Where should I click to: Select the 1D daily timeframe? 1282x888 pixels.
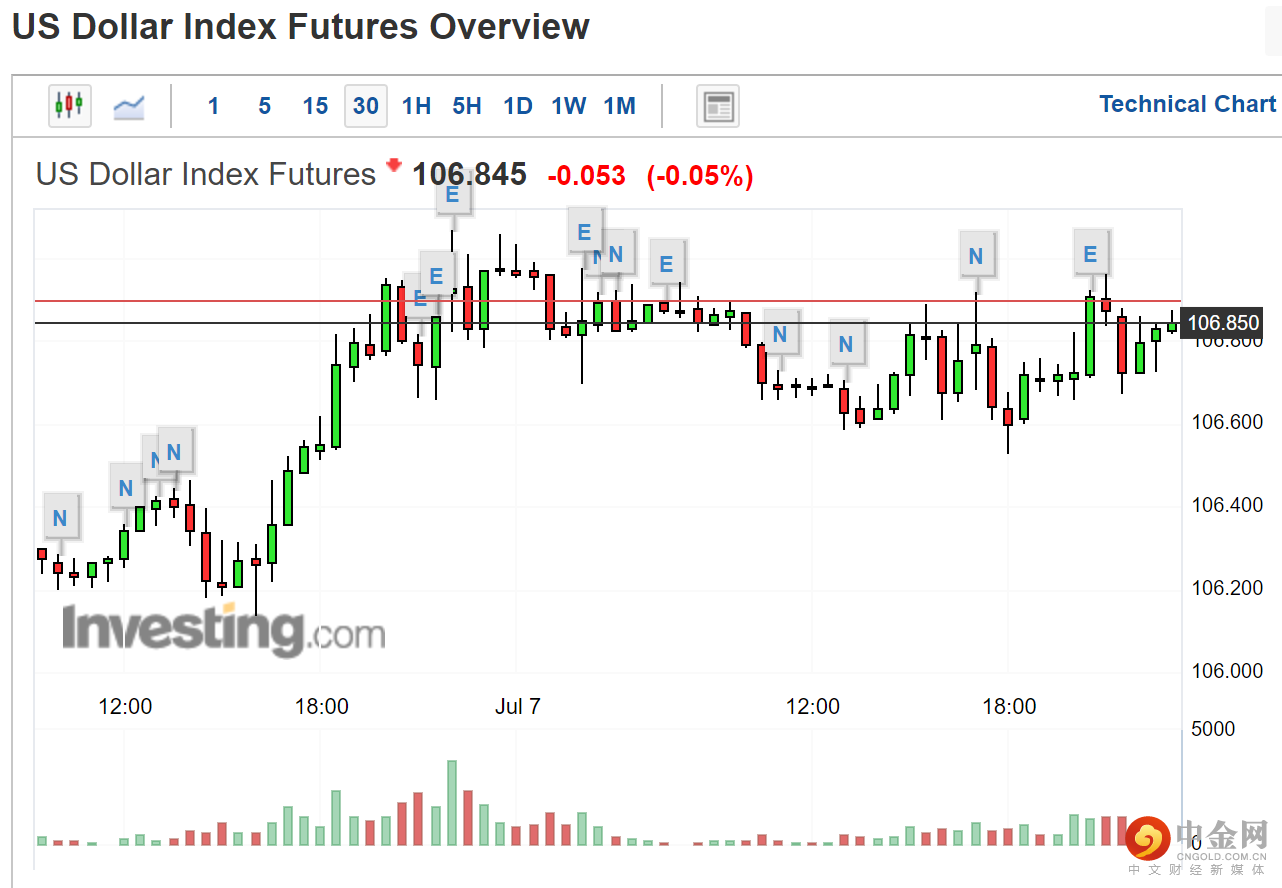click(518, 106)
